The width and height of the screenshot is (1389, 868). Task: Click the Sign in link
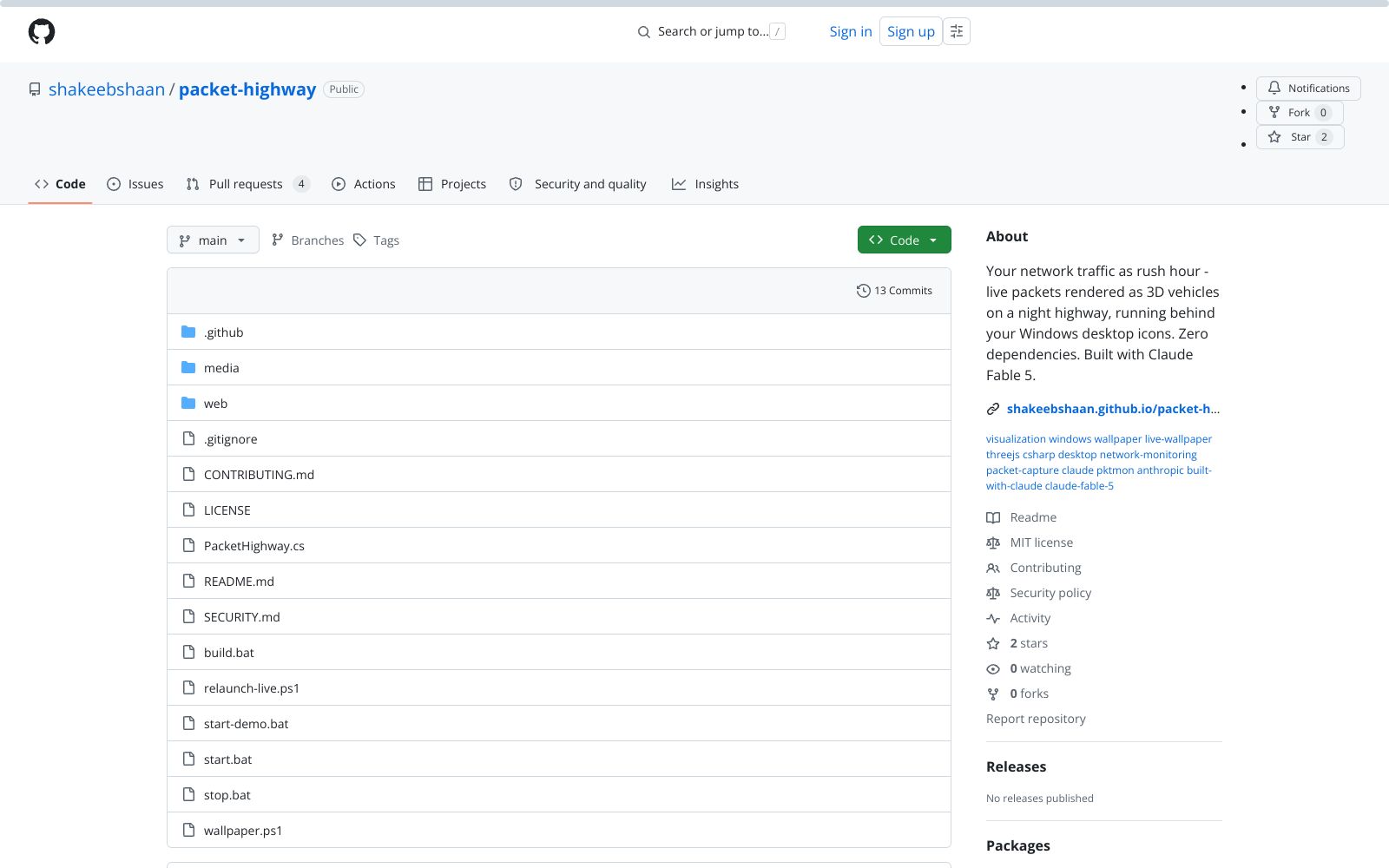pos(851,31)
